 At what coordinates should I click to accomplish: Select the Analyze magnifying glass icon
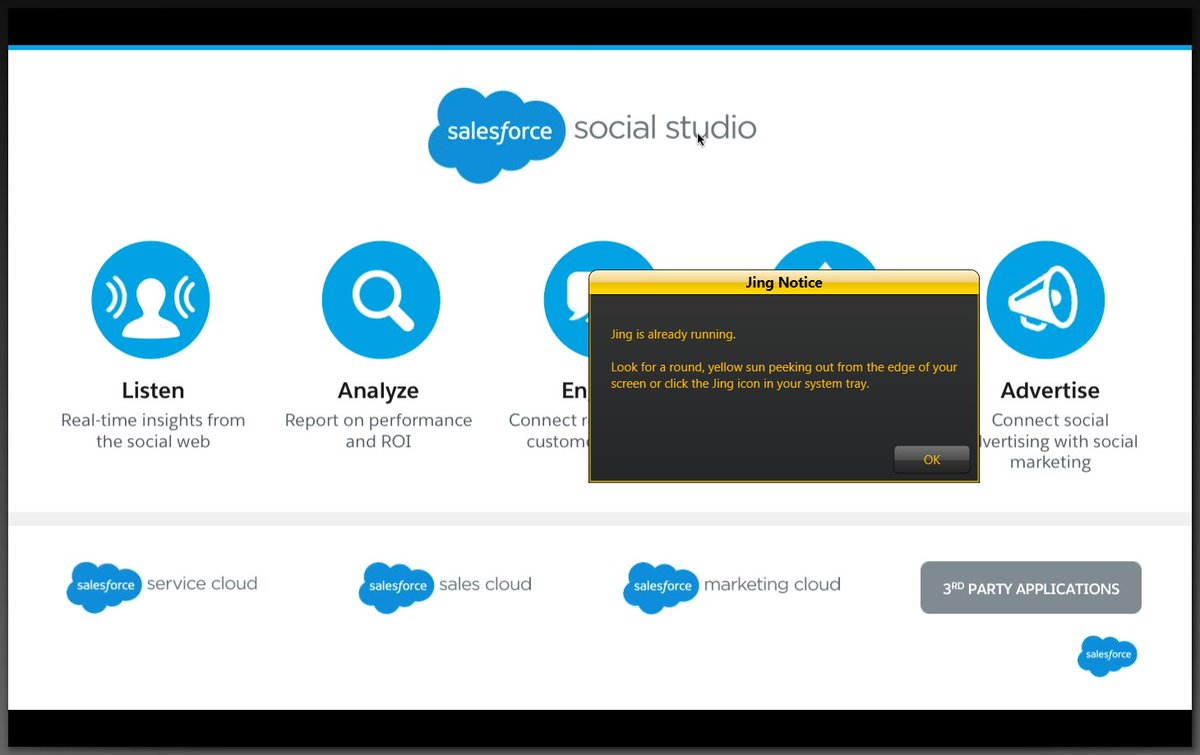(381, 300)
